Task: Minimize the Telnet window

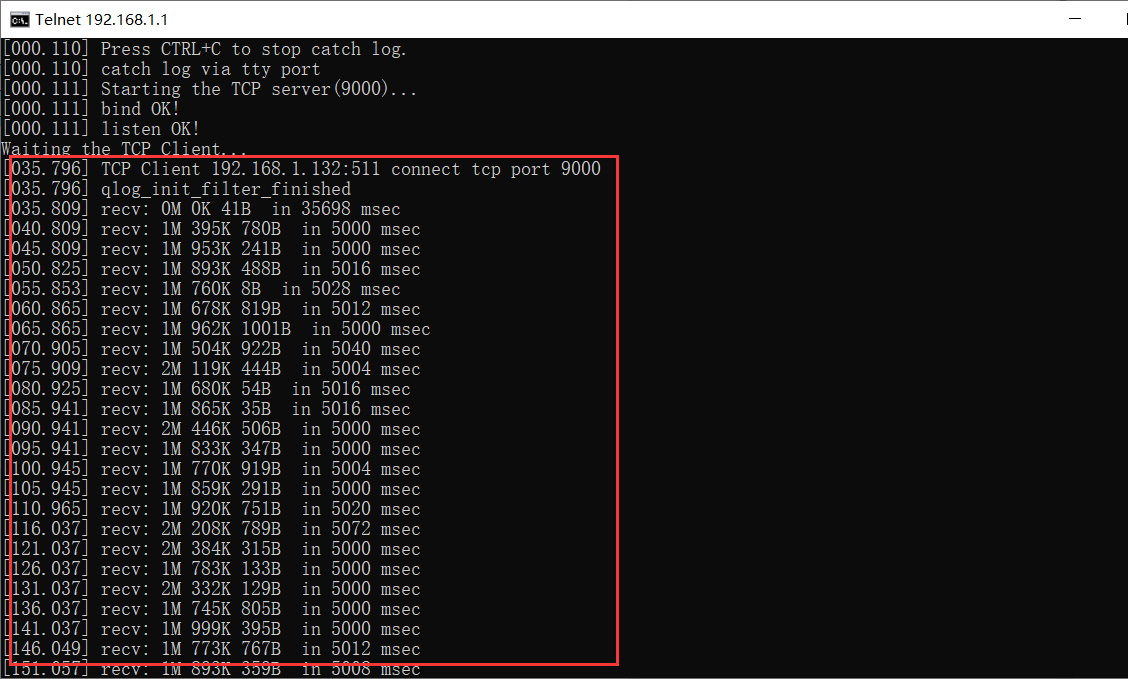Action: click(1075, 19)
